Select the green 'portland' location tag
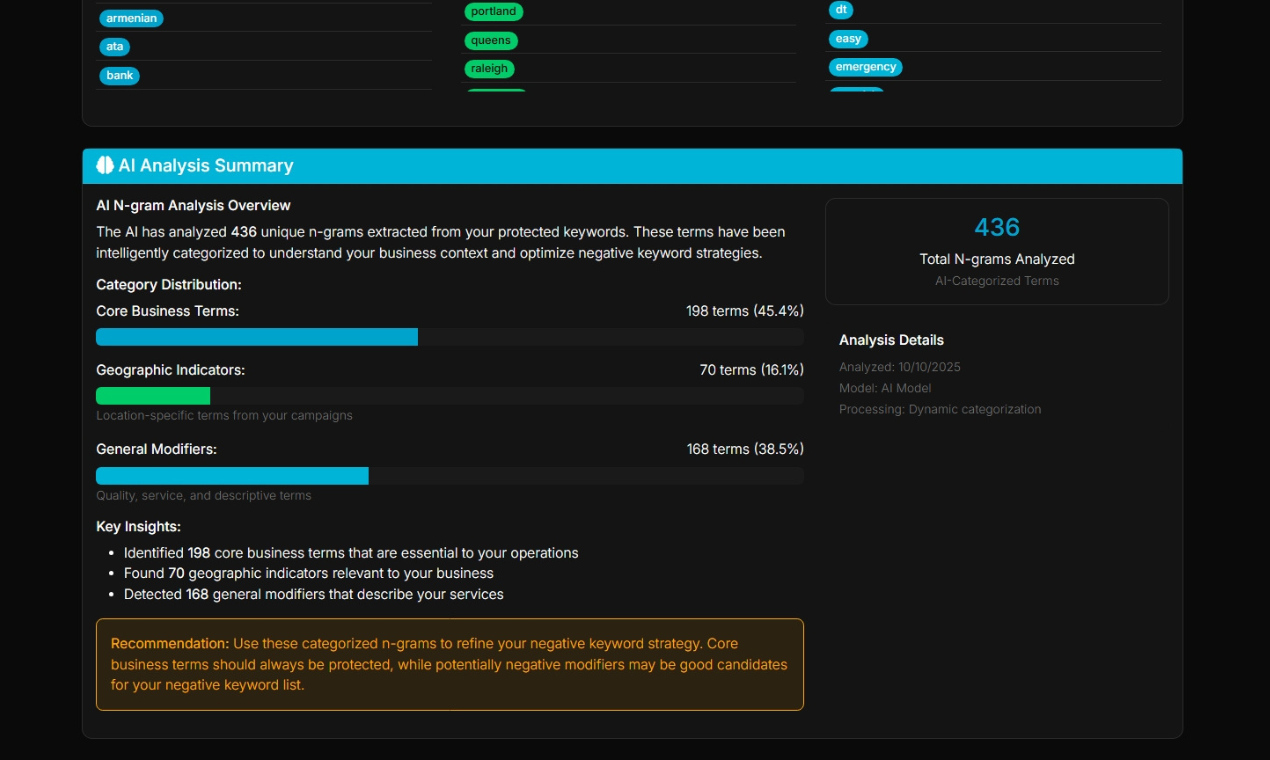Image resolution: width=1270 pixels, height=760 pixels. click(493, 12)
